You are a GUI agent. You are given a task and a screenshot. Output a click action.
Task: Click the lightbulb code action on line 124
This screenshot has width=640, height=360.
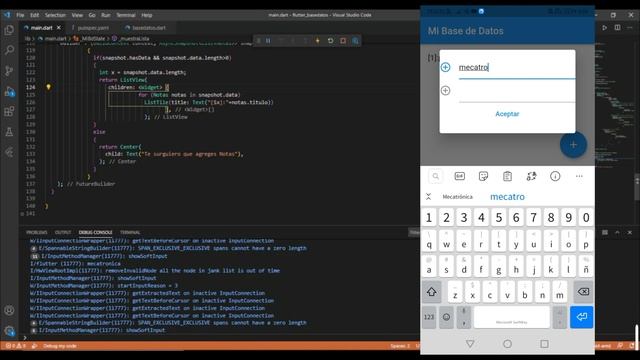pos(48,87)
